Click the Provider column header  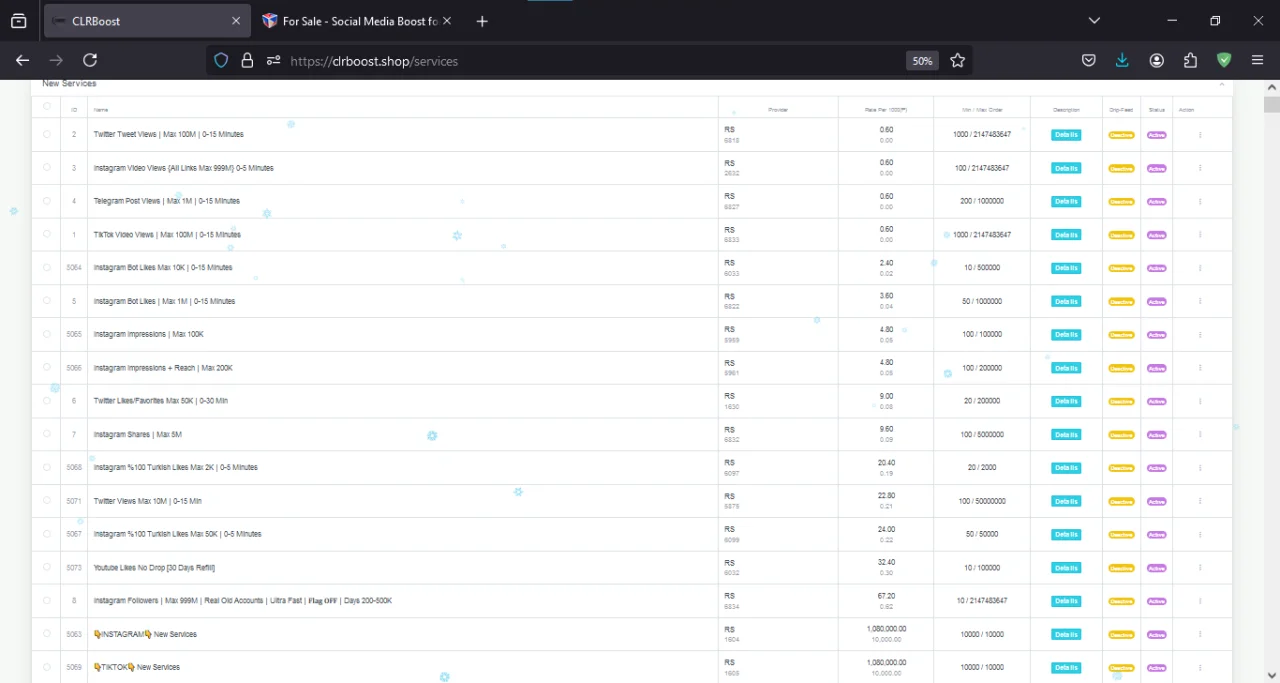[x=778, y=109]
